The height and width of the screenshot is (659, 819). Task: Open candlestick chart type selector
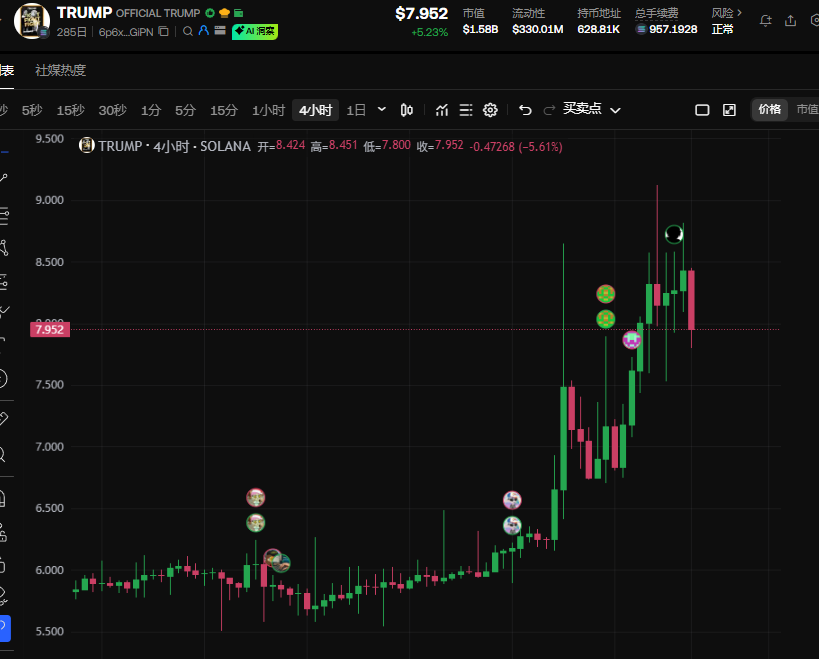coord(407,110)
